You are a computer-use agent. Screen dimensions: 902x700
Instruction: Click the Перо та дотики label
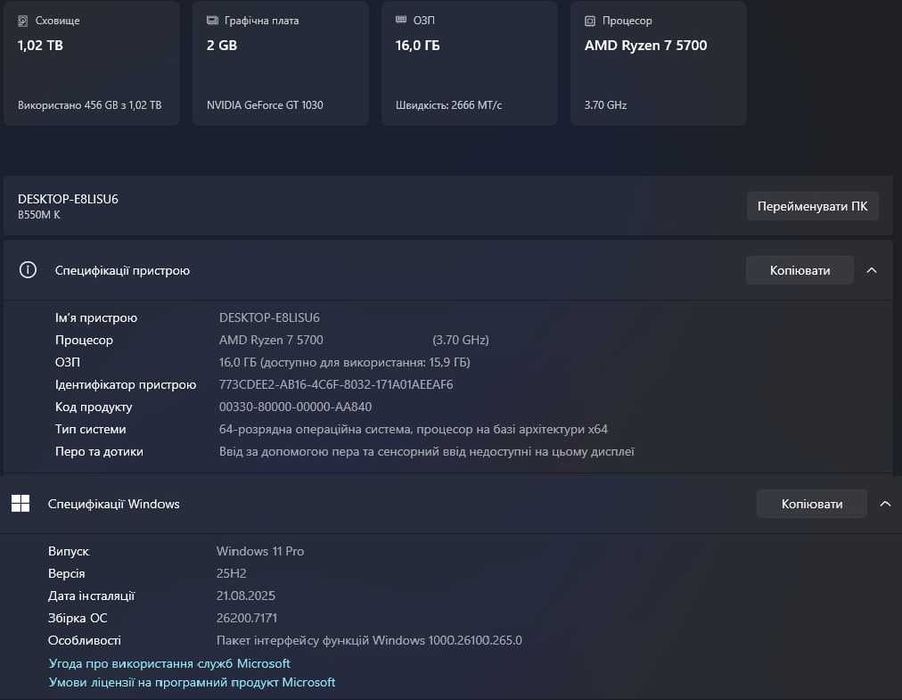click(99, 452)
